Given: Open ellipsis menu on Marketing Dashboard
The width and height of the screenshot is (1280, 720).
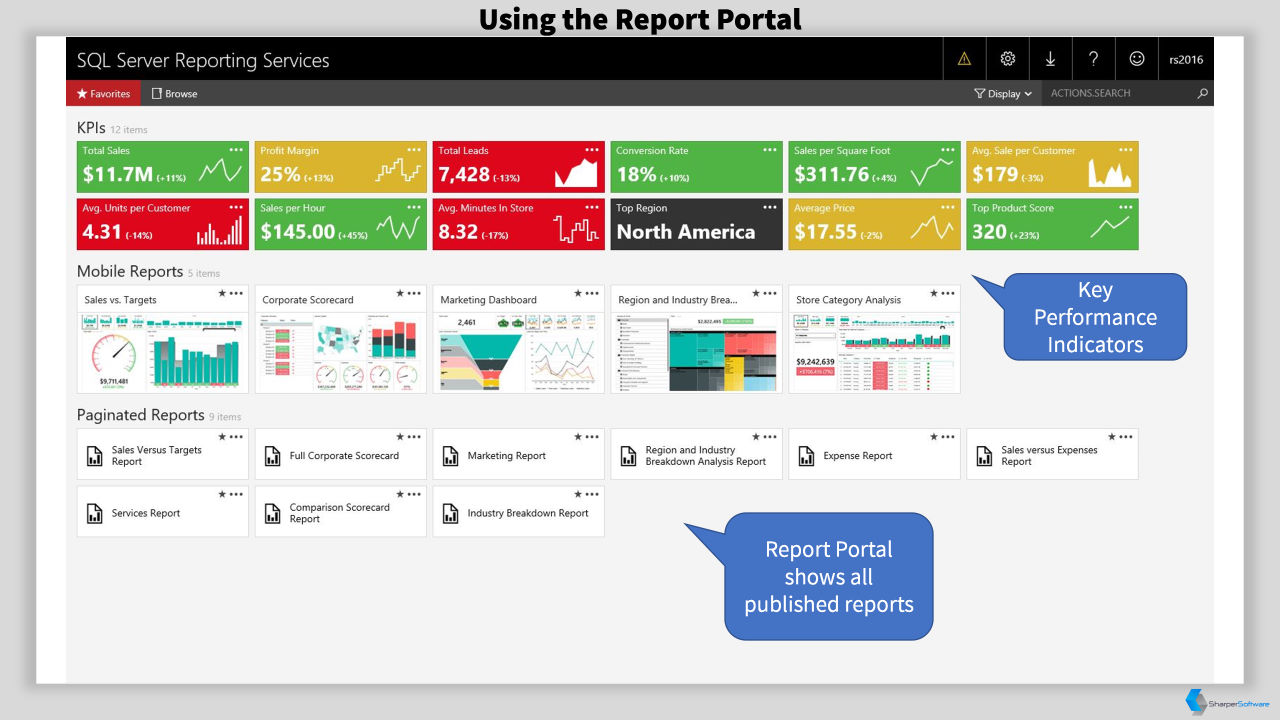Looking at the screenshot, I should (x=592, y=293).
